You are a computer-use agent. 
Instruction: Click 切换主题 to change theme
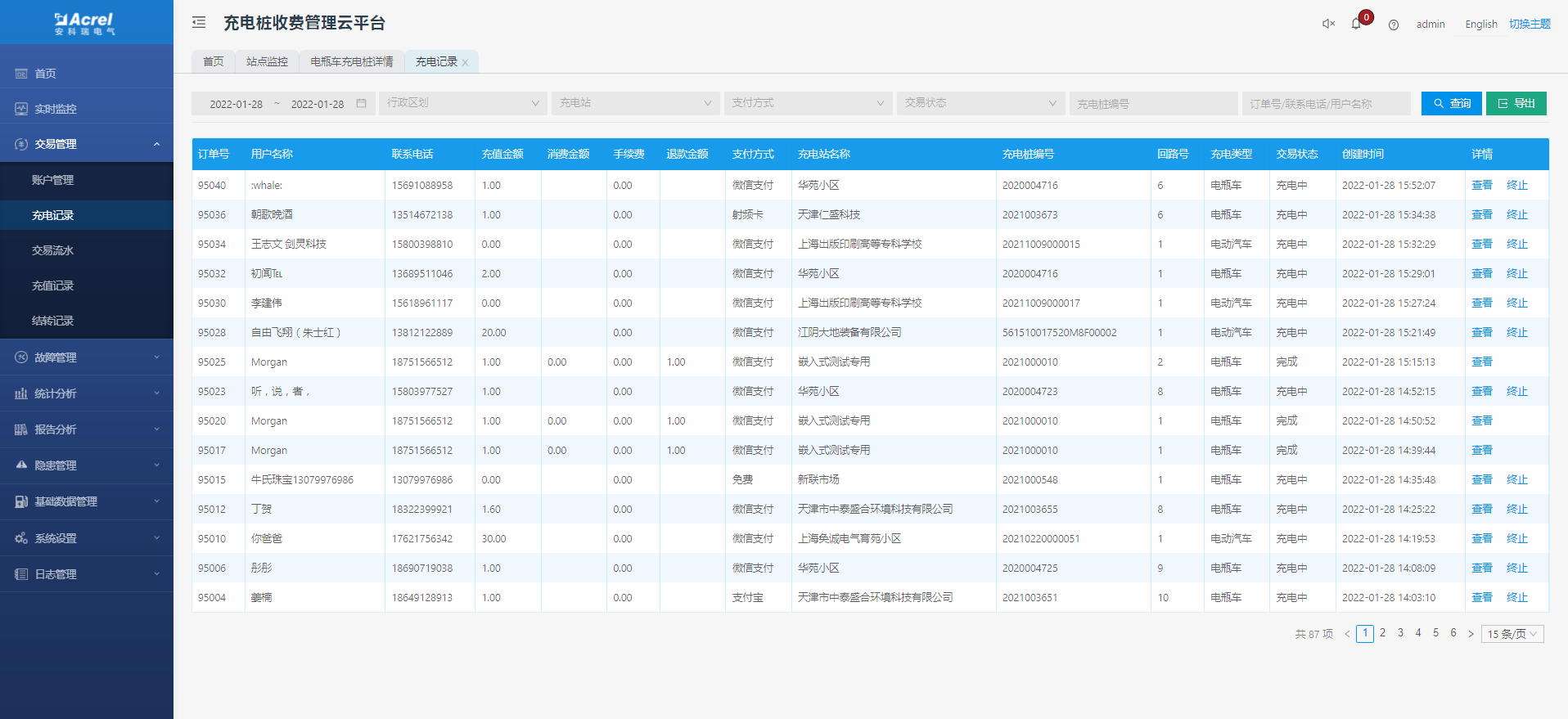pos(1530,25)
